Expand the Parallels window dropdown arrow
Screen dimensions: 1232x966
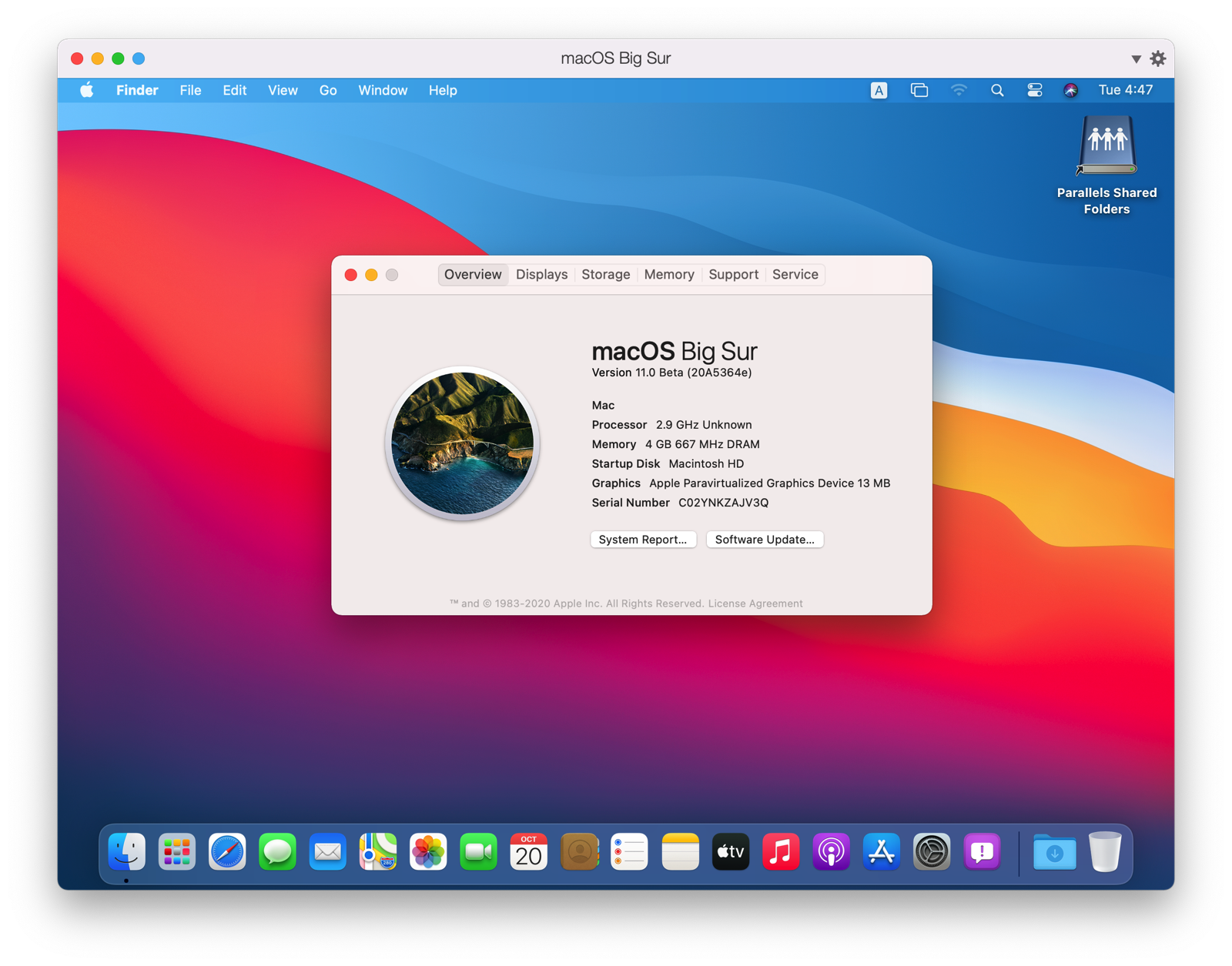(x=1136, y=58)
